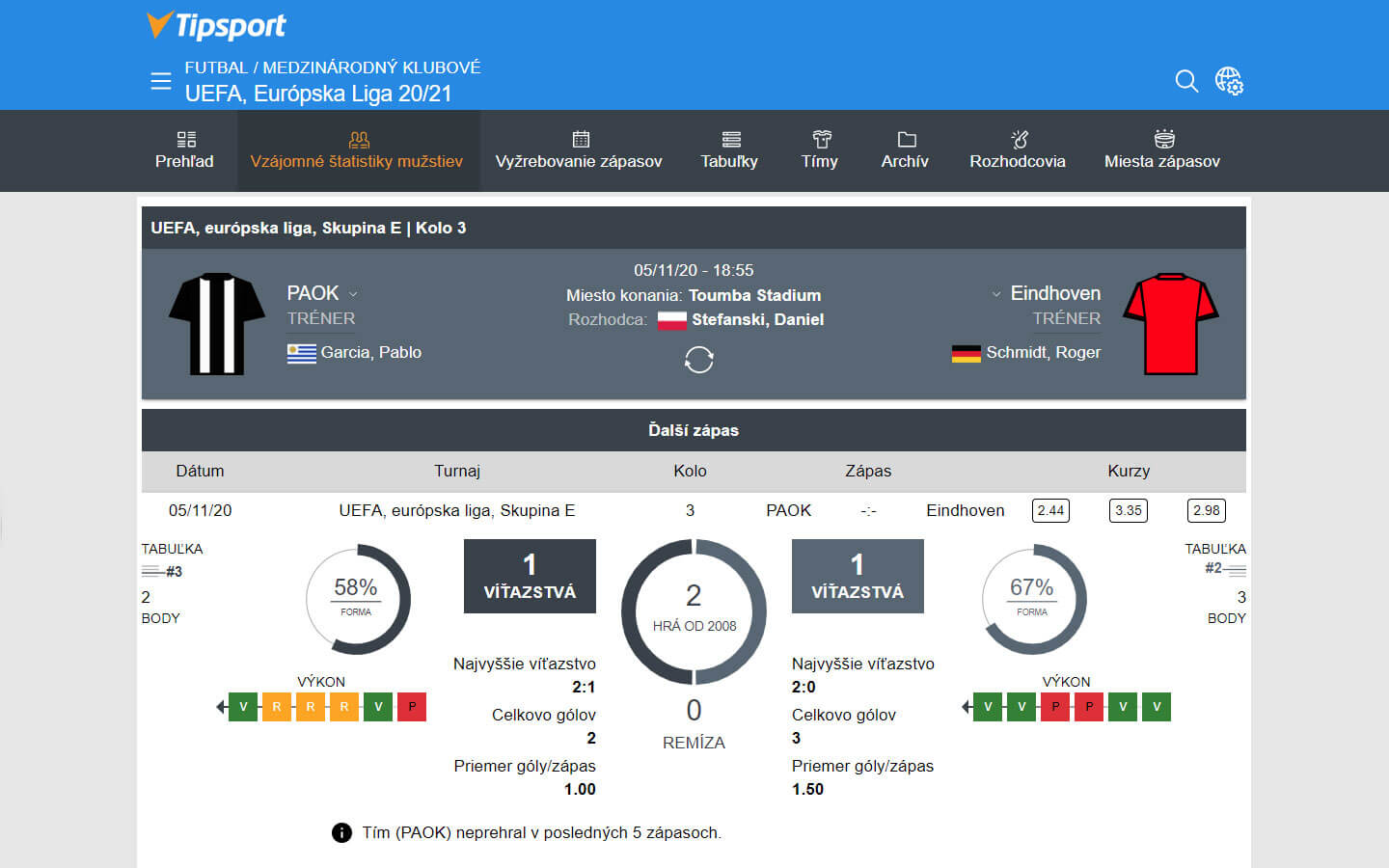The image size is (1389, 868).
Task: Click the PAOK striped jersey
Action: [x=217, y=324]
